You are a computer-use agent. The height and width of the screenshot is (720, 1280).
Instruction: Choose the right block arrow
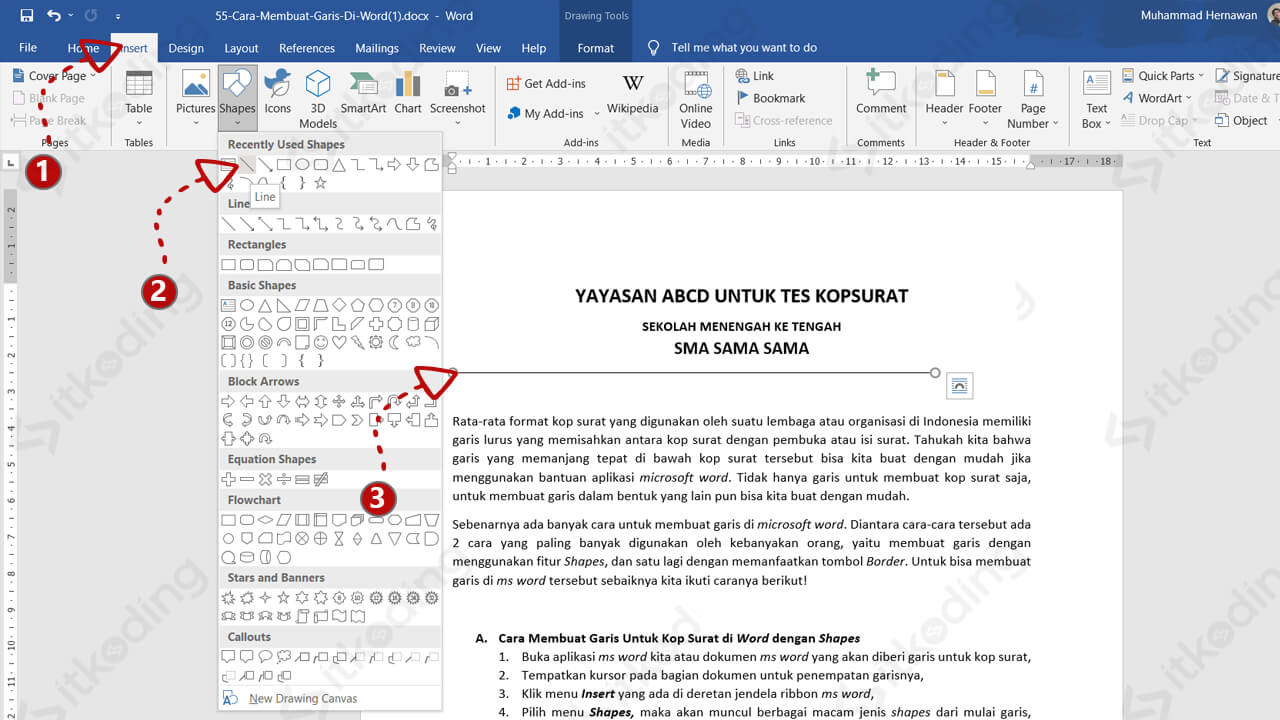pyautogui.click(x=228, y=401)
